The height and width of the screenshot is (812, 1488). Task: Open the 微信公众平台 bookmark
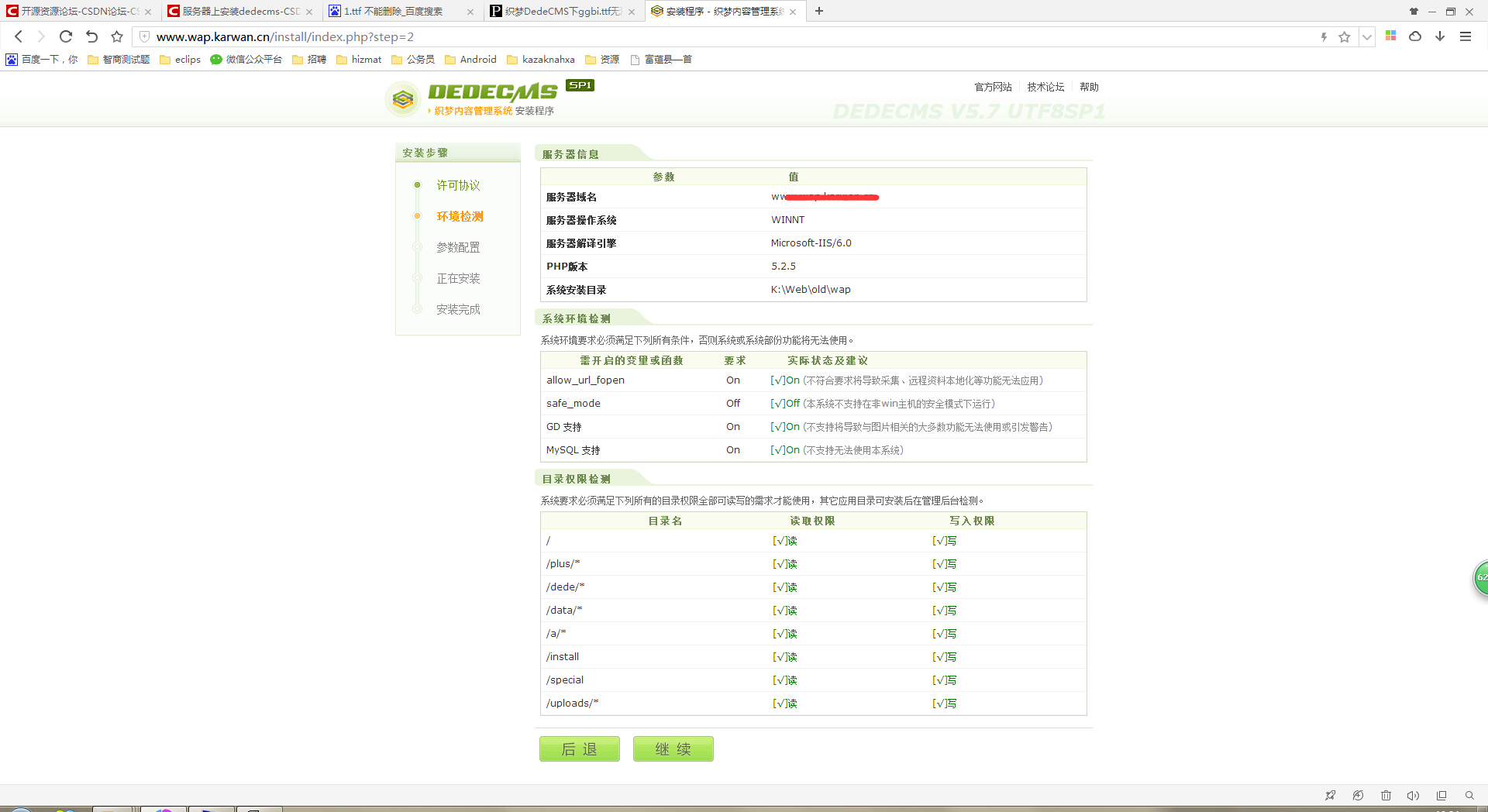click(246, 59)
